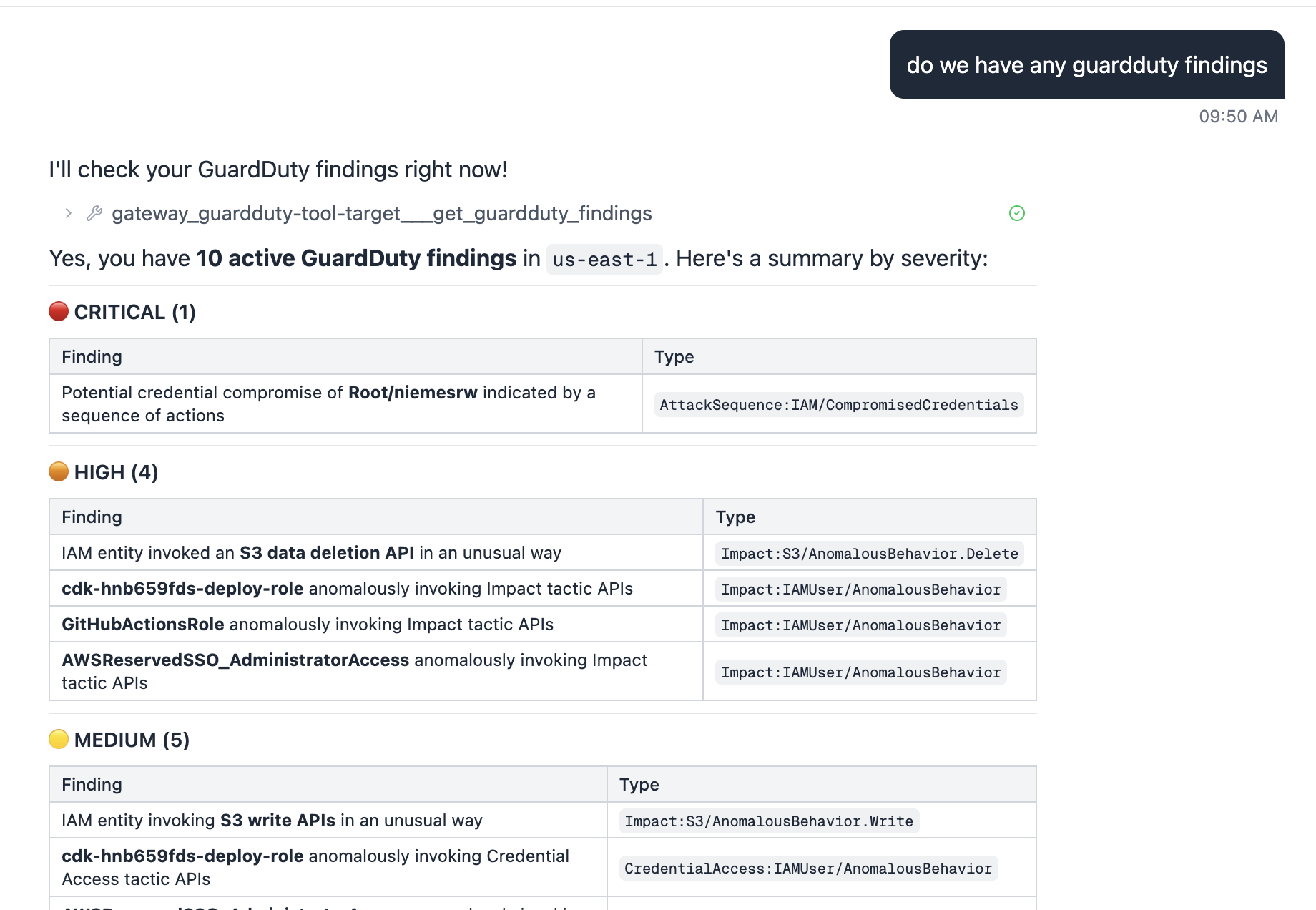The width and height of the screenshot is (1316, 910).
Task: Select the AttackSequence:IAM/CompromisedCredentials type badge
Action: [838, 404]
